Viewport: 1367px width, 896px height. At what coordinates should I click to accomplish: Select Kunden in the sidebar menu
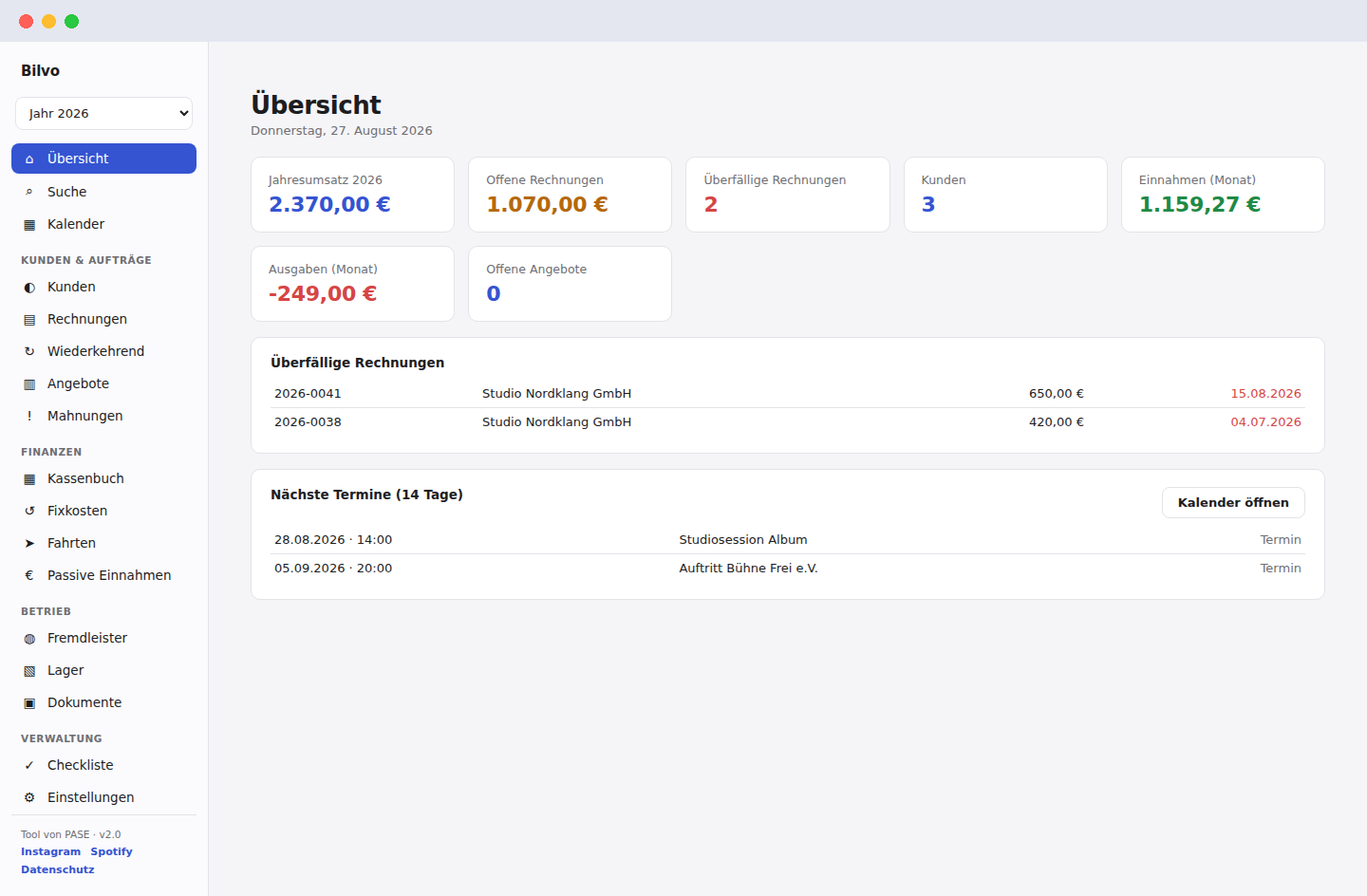[x=103, y=287]
